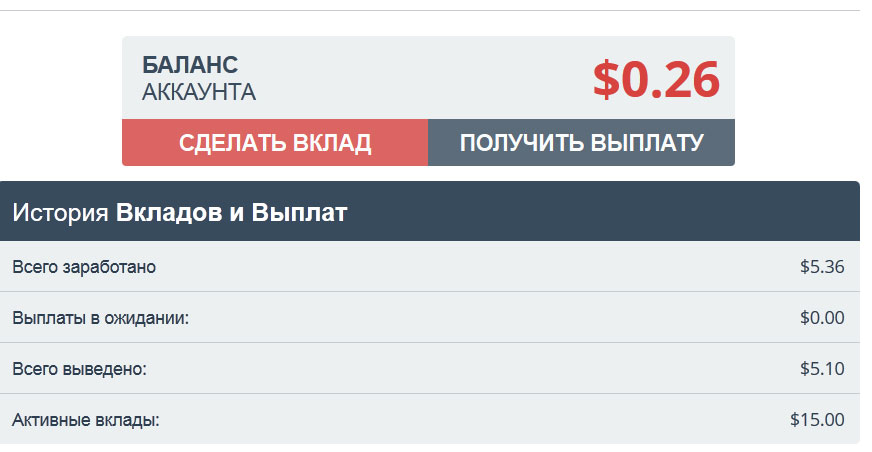Click the СДЕЛАТЬ ВКЛАД red button
The image size is (872, 452).
point(275,142)
